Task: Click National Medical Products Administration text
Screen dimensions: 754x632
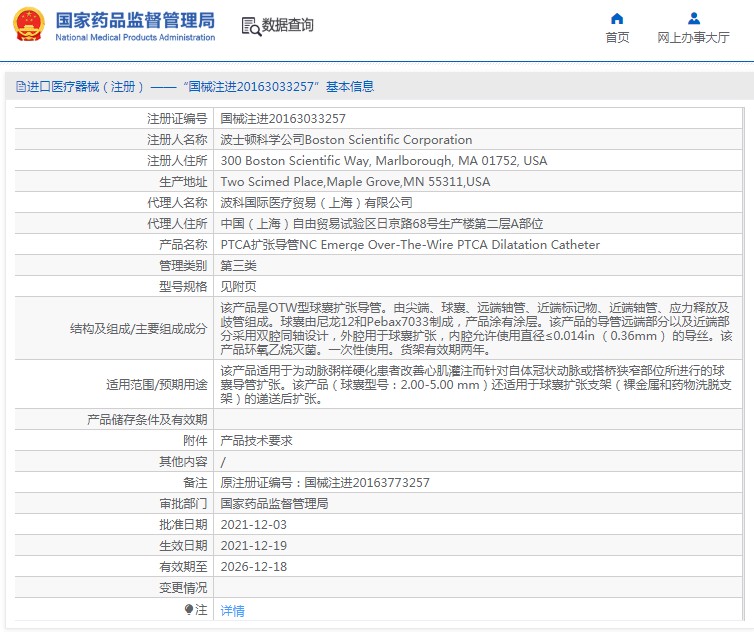Action: (135, 38)
